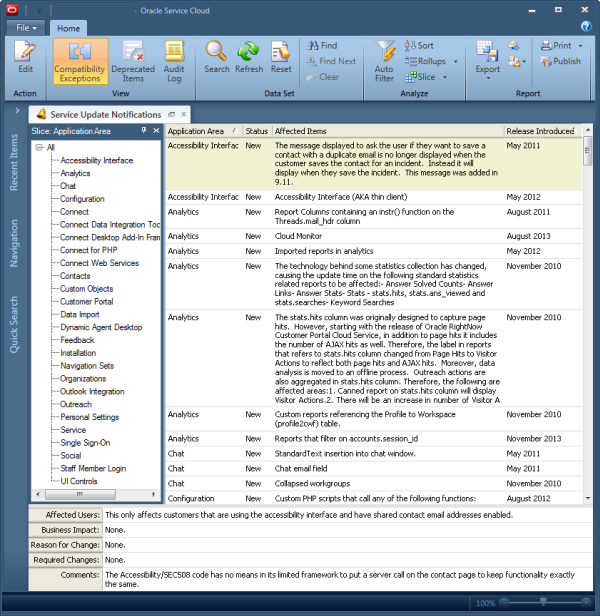Open the Navigation sidebar panel
This screenshot has height=616, width=600.
click(x=14, y=243)
